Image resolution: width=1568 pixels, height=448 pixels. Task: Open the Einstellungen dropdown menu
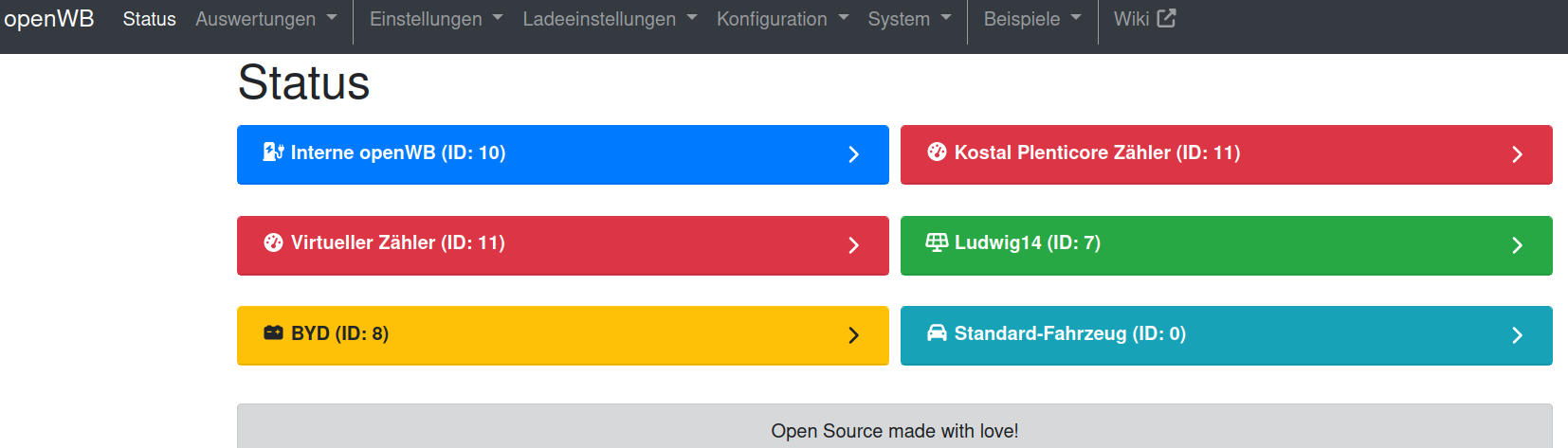coord(436,19)
